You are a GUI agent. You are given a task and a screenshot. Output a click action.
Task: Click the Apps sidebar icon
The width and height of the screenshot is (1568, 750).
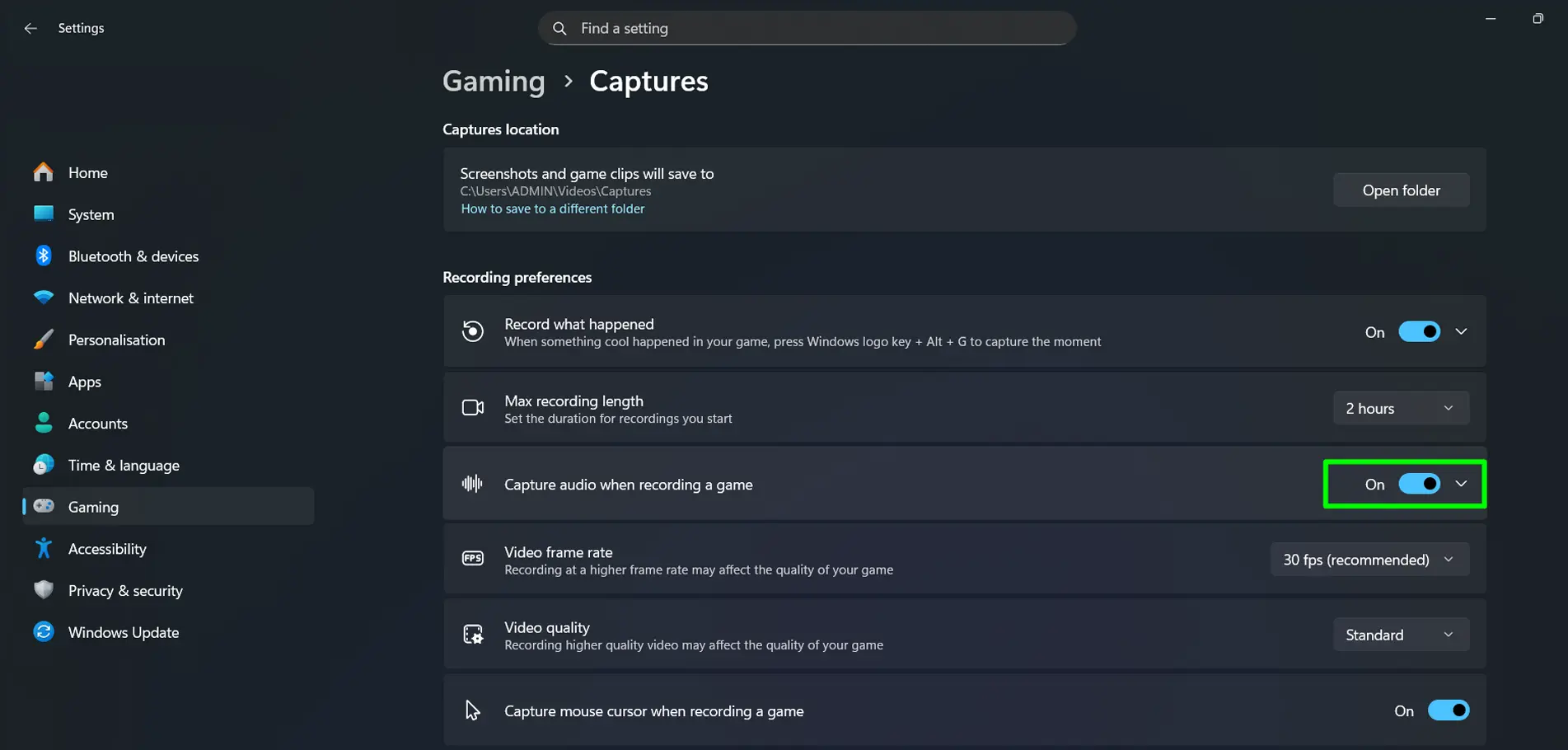tap(42, 381)
